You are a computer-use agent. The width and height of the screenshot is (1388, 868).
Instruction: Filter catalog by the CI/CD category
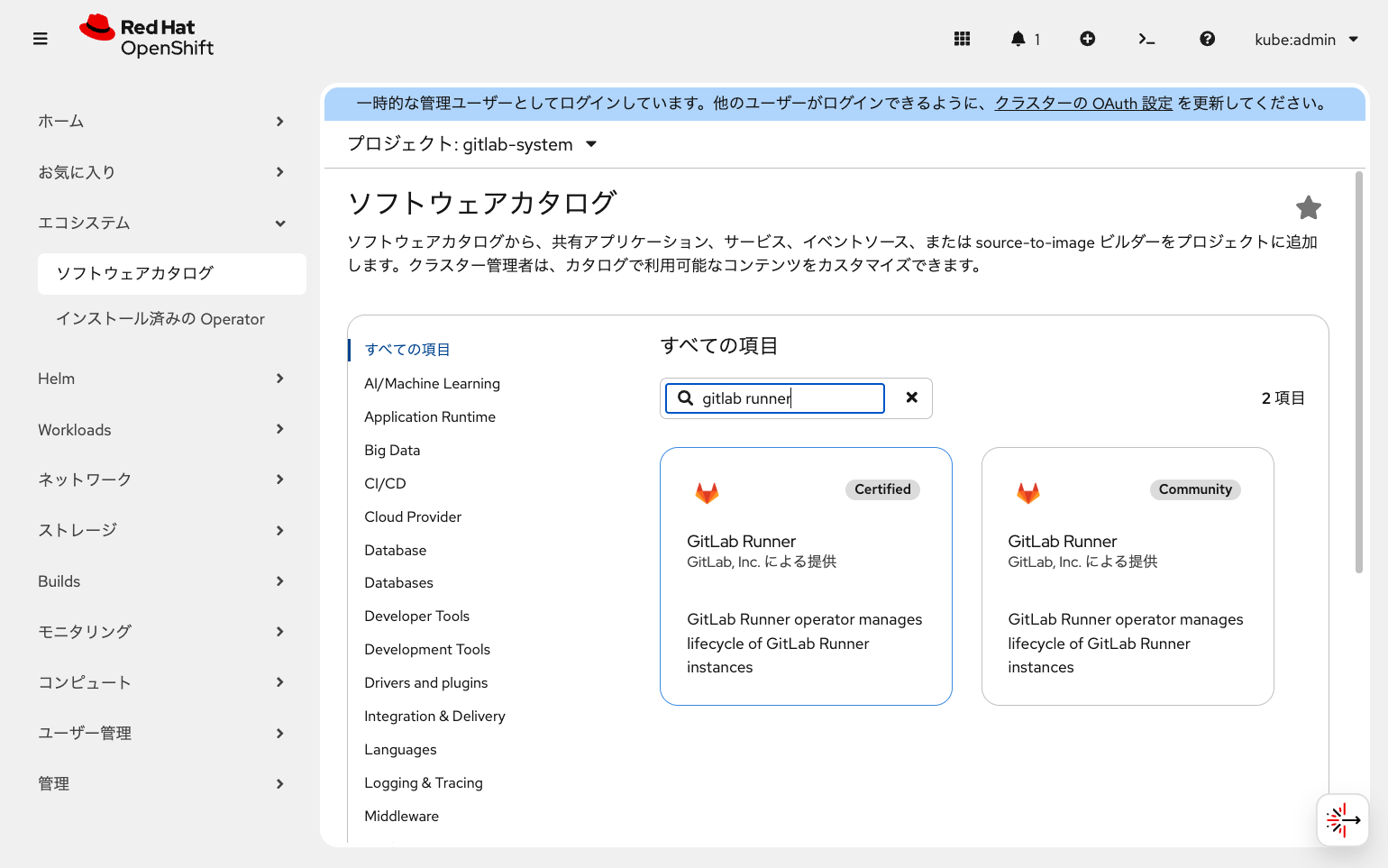[x=385, y=483]
